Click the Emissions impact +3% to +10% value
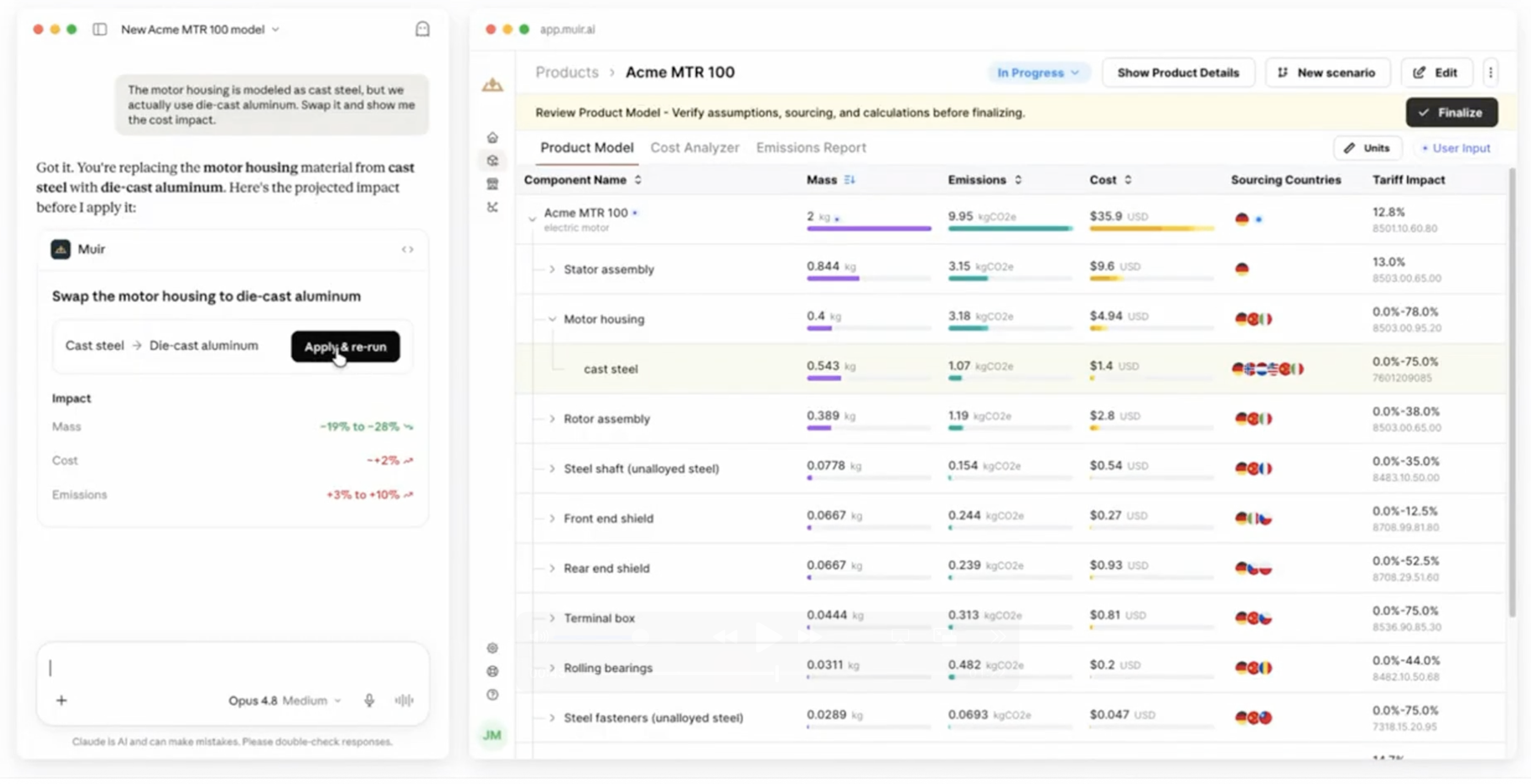 tap(362, 495)
